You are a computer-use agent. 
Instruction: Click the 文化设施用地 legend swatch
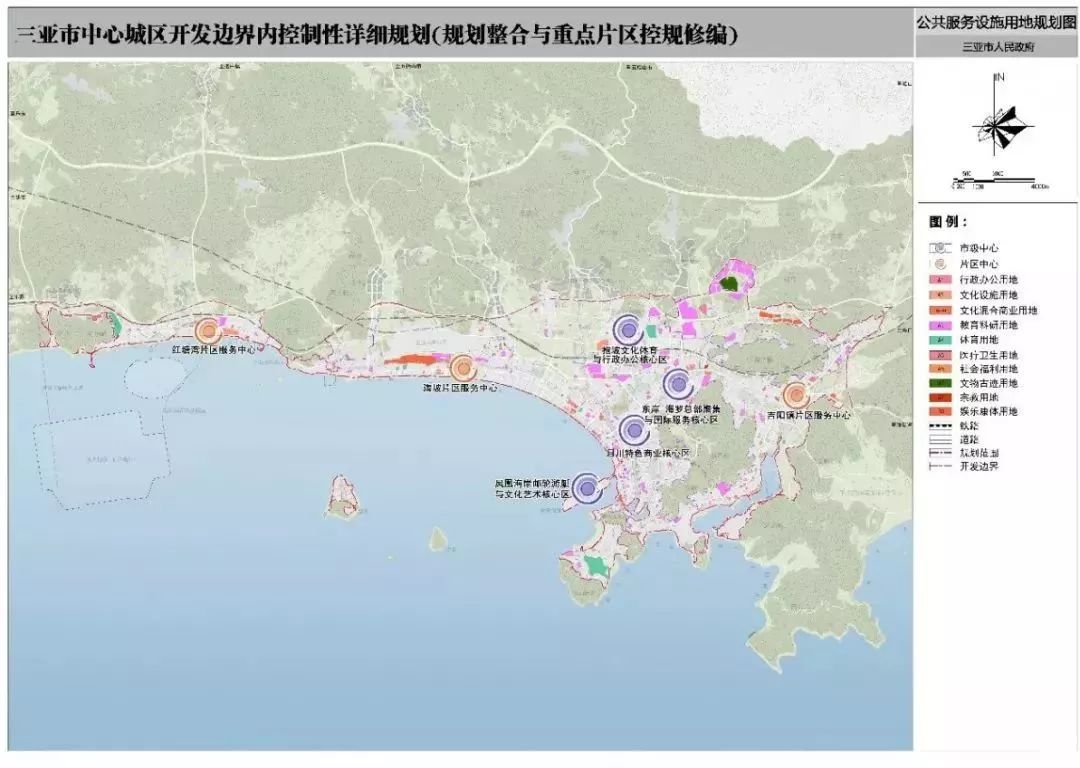coord(940,295)
